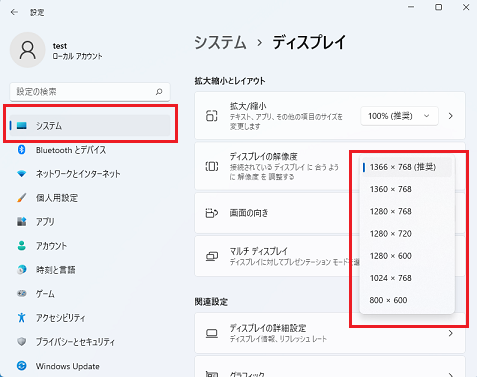
Task: Open the test user account avatar
Action: click(28, 50)
